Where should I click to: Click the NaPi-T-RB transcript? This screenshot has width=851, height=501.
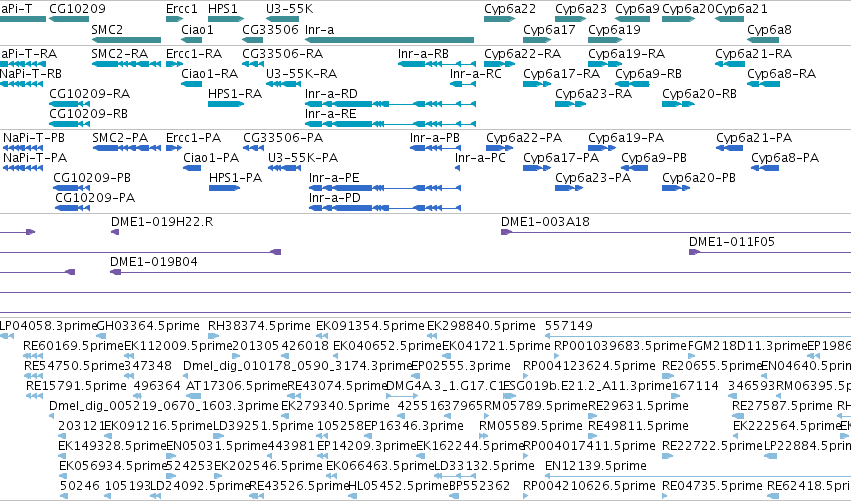coord(21,84)
